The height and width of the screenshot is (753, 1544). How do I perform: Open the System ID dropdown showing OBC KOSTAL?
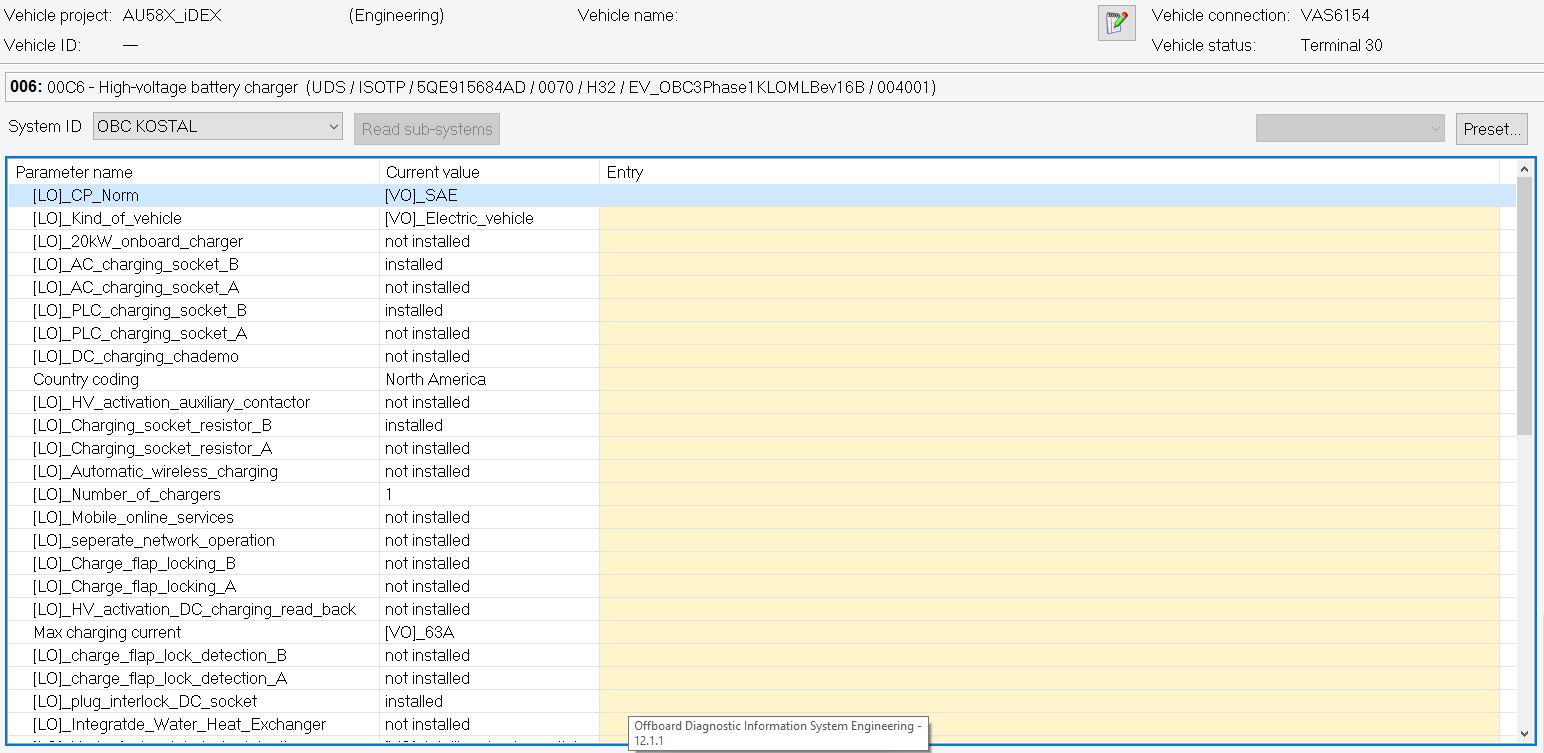[x=218, y=127]
